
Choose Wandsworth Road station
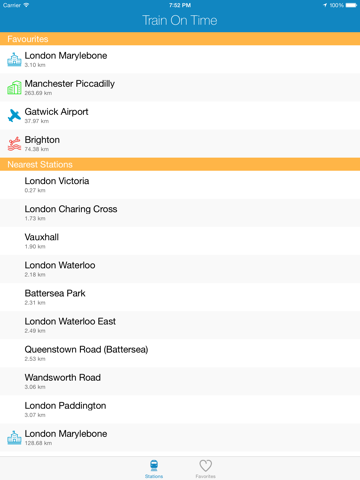[180, 381]
